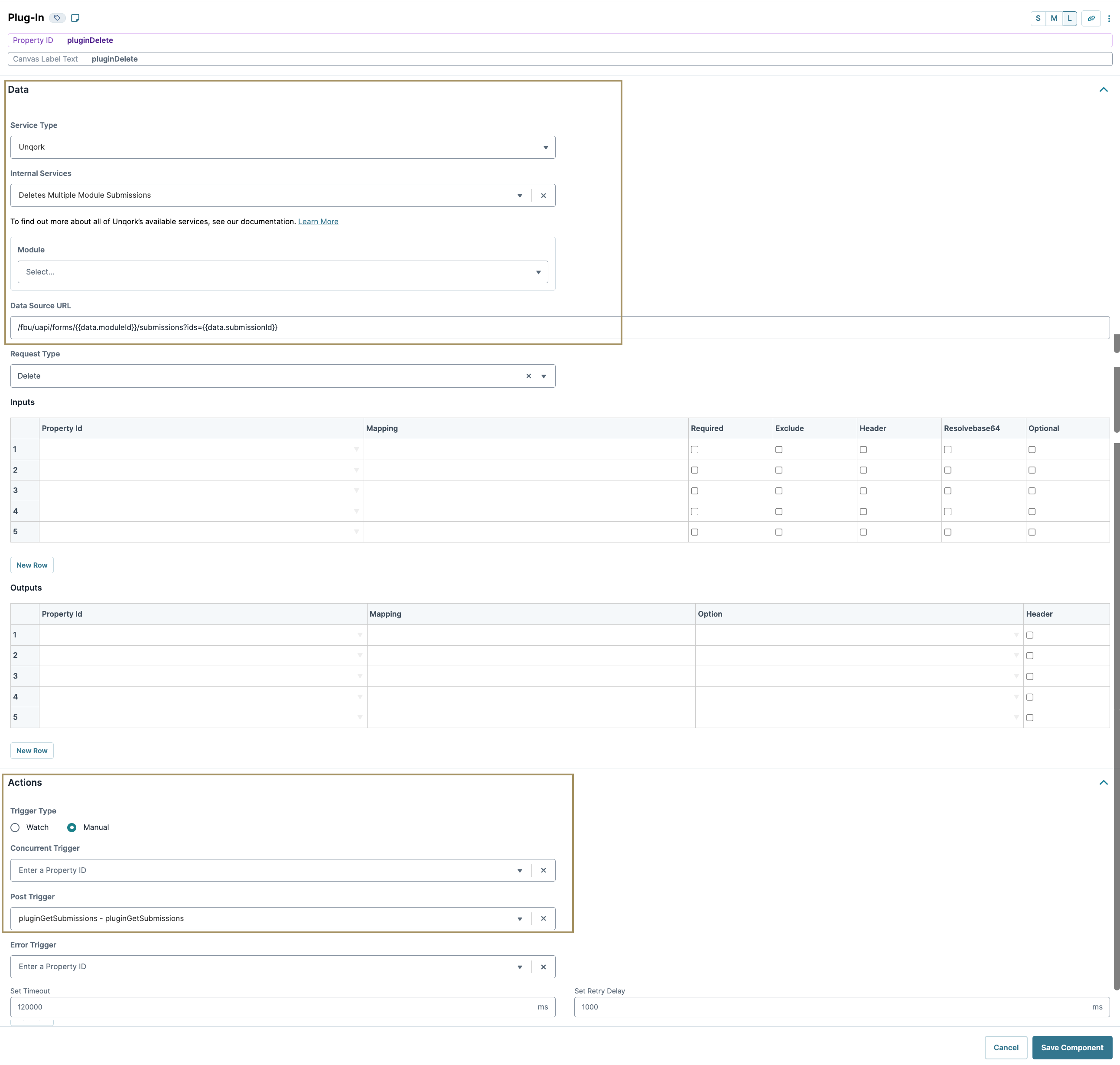Click the Save Component button
Image resolution: width=1120 pixels, height=1065 pixels.
pyautogui.click(x=1071, y=1047)
